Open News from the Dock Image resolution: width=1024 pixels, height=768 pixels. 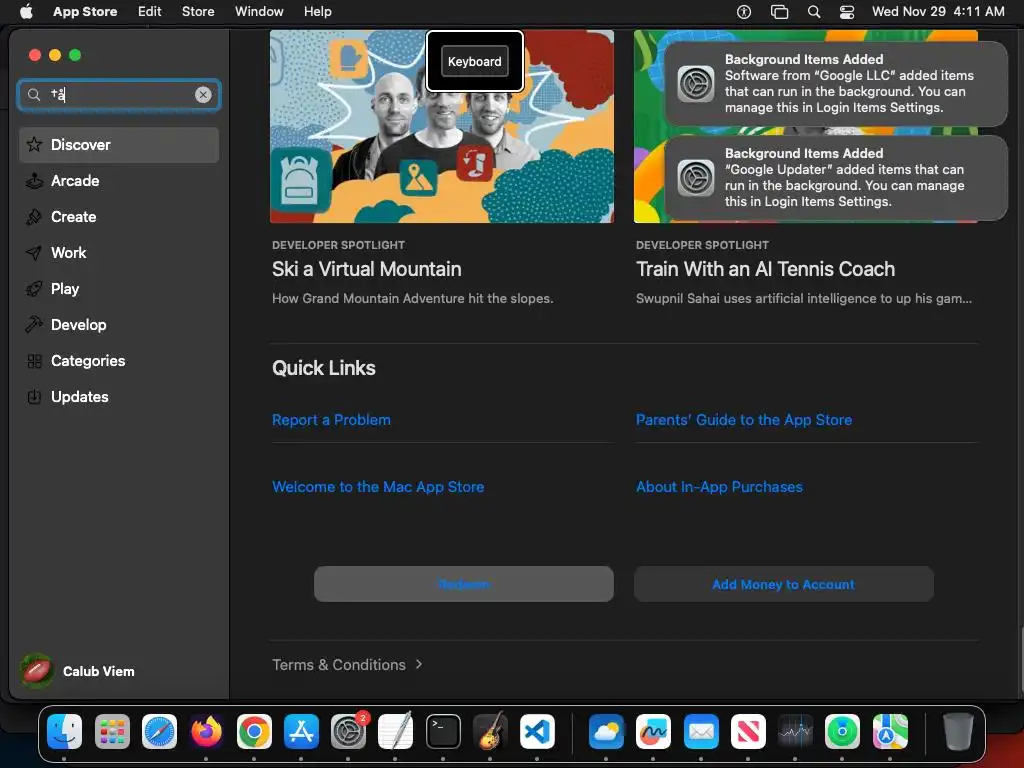(x=748, y=731)
